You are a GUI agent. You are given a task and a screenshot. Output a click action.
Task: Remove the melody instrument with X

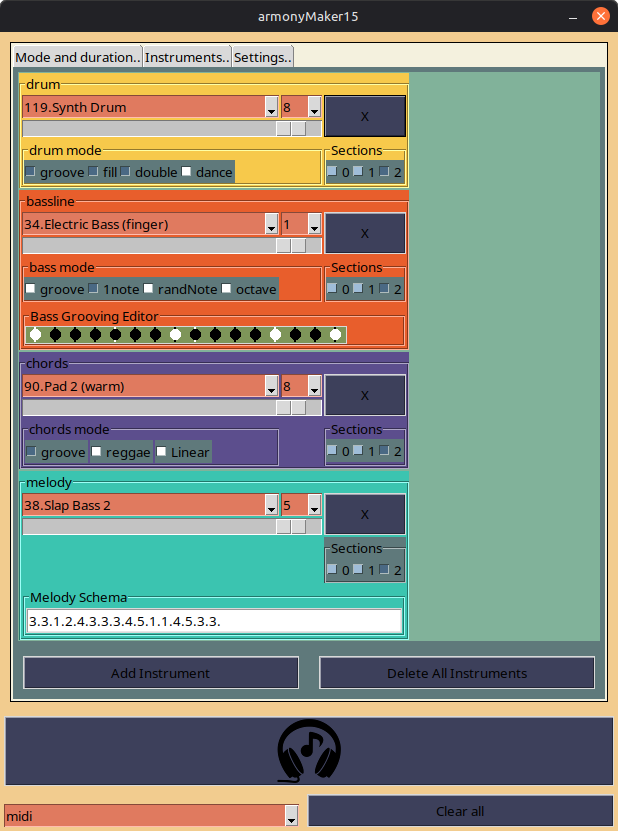click(x=365, y=515)
